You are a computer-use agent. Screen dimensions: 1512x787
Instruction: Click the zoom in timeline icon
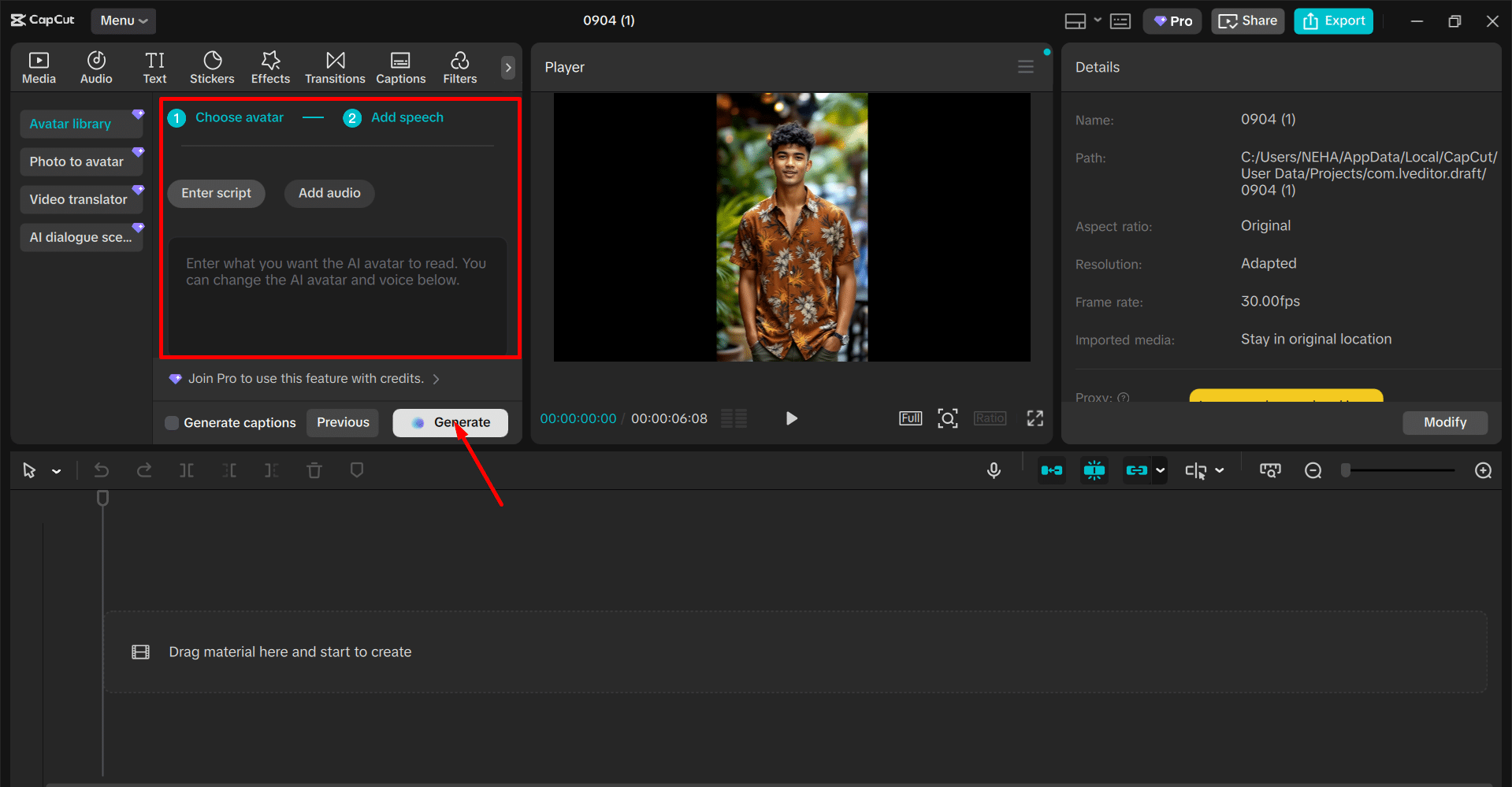point(1483,470)
